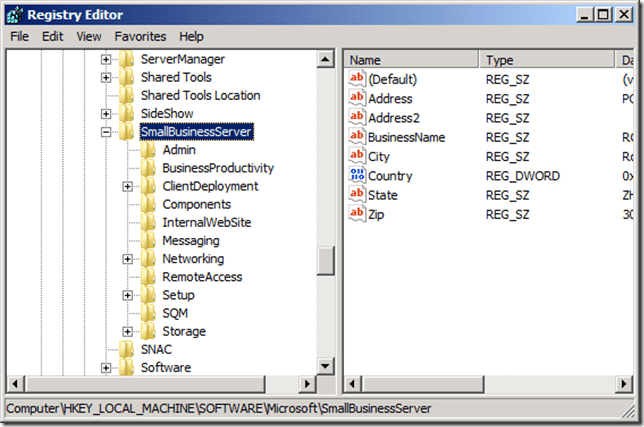The image size is (644, 427).
Task: Open the Help menu
Action: point(191,37)
